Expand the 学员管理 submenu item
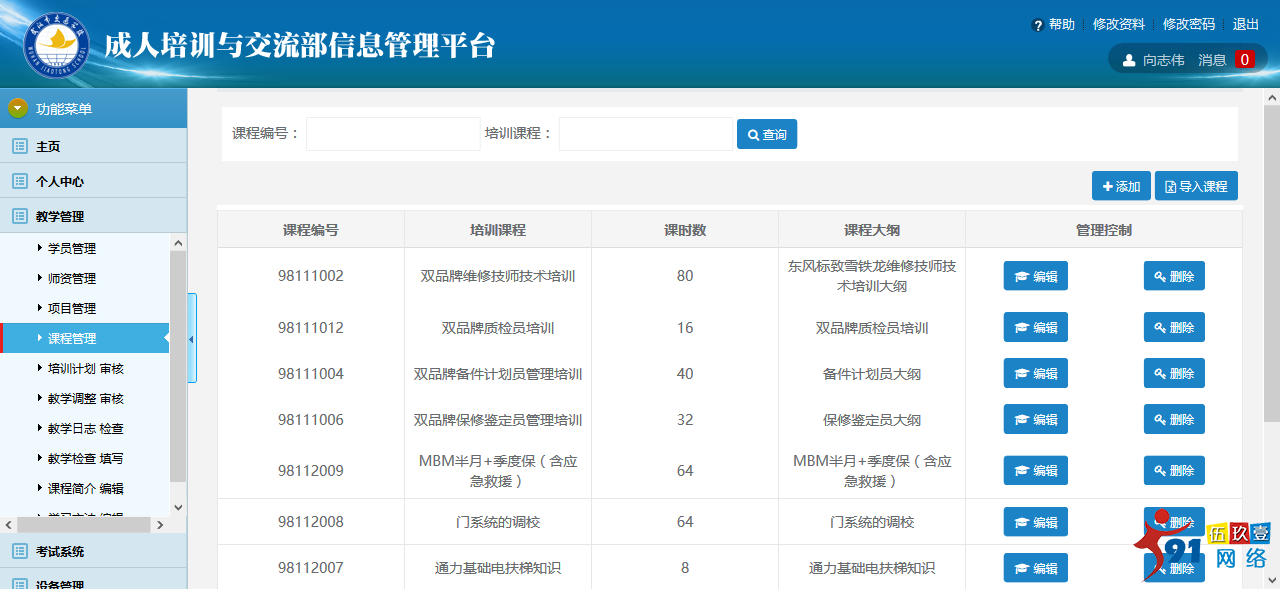This screenshot has height=589, width=1280. (x=72, y=248)
